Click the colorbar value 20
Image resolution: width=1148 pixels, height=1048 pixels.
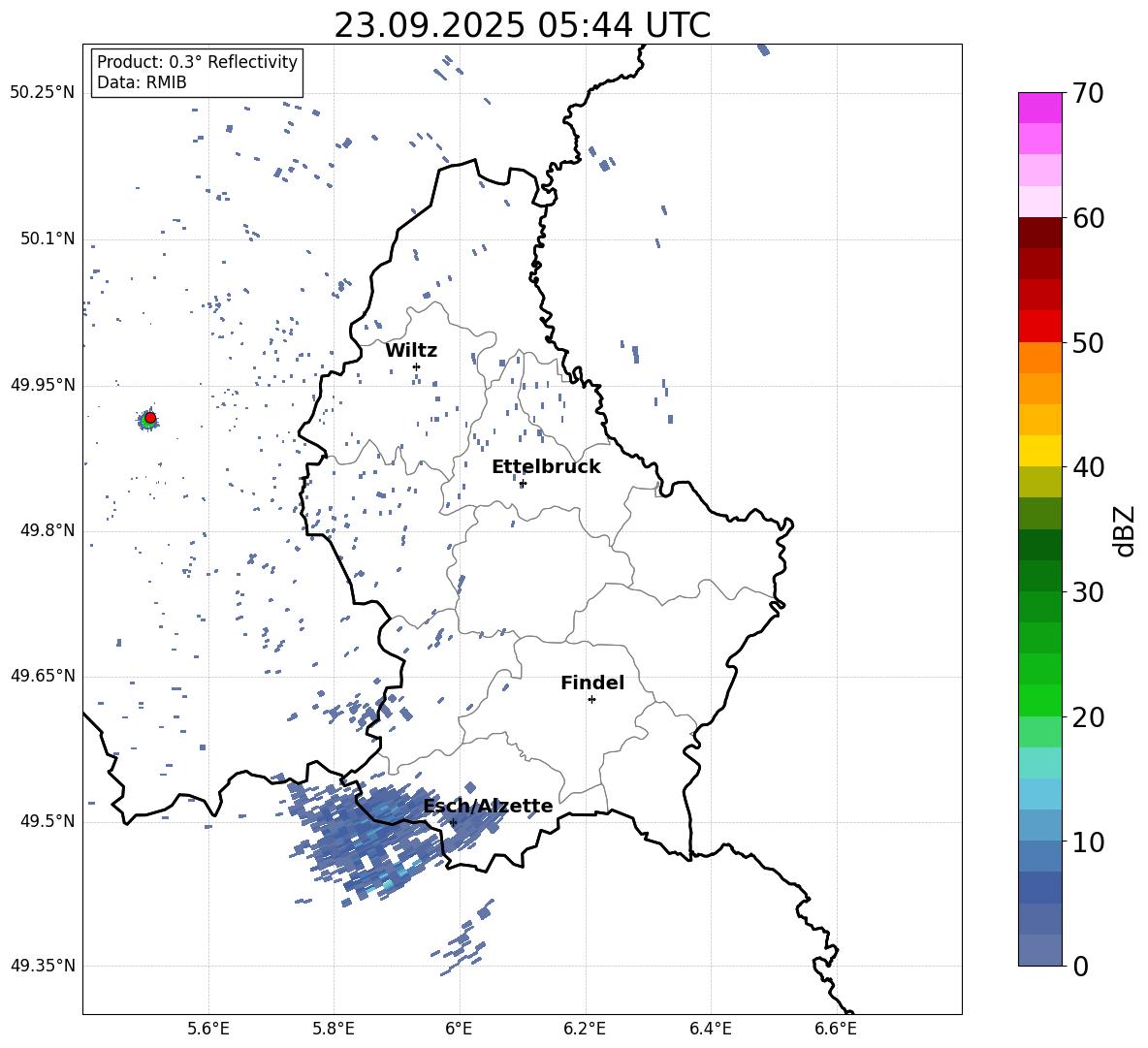point(1088,716)
